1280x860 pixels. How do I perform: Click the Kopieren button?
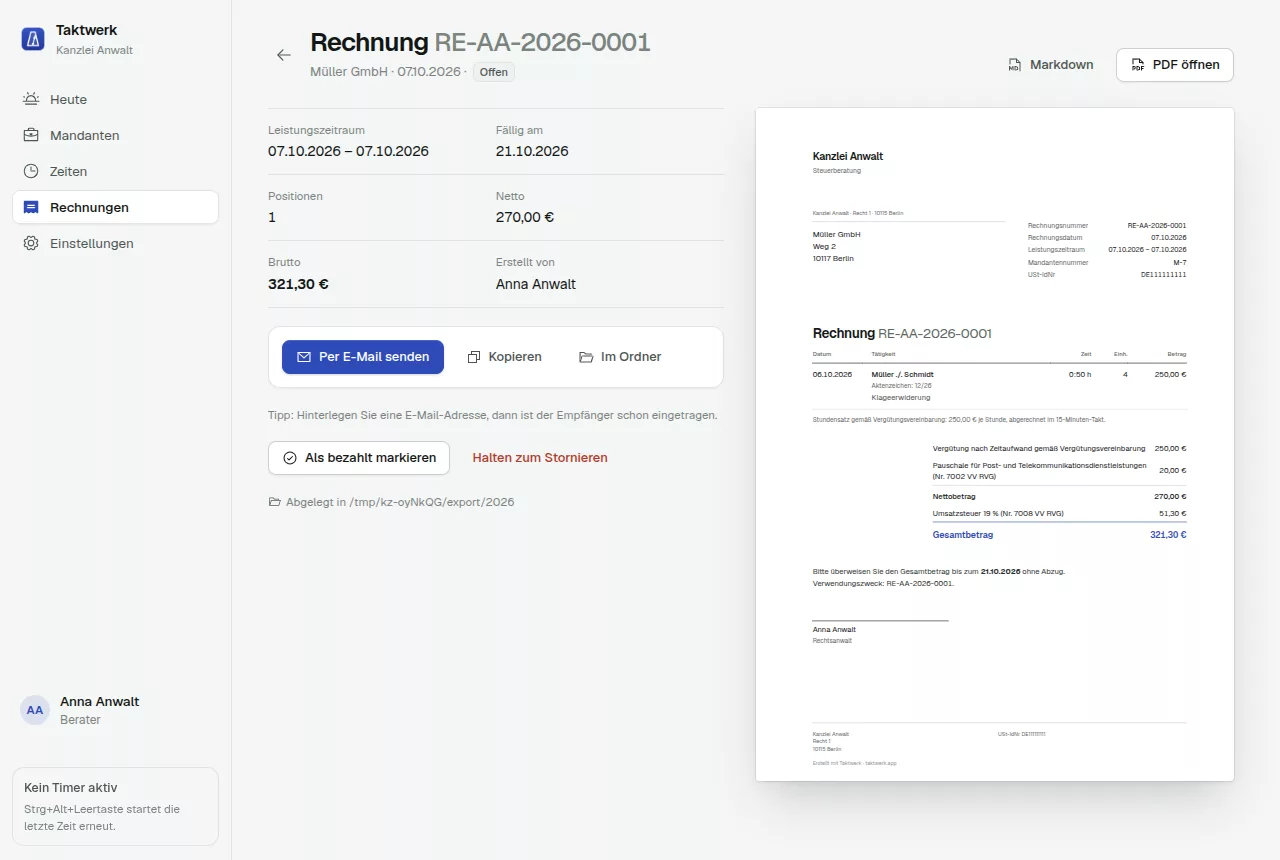[505, 357]
